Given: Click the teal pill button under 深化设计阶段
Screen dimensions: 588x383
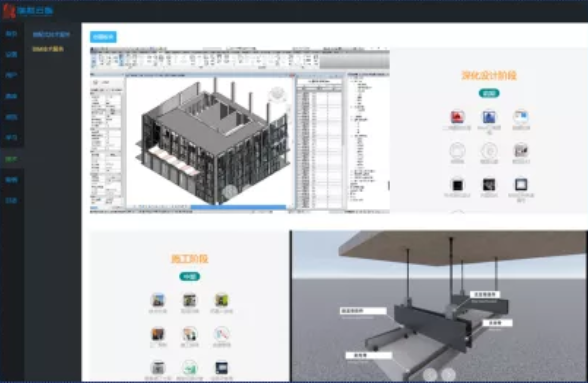Looking at the screenshot, I should 489,93.
